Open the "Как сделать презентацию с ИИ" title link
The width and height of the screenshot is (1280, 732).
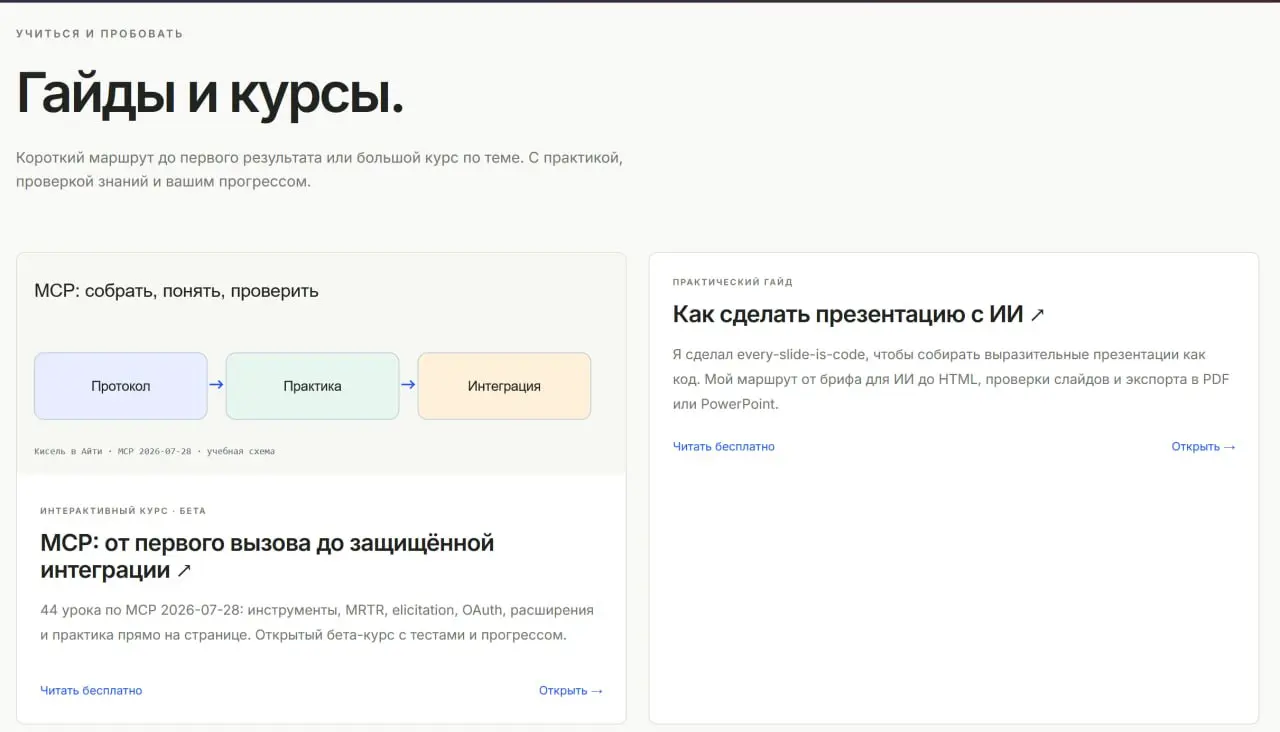858,314
